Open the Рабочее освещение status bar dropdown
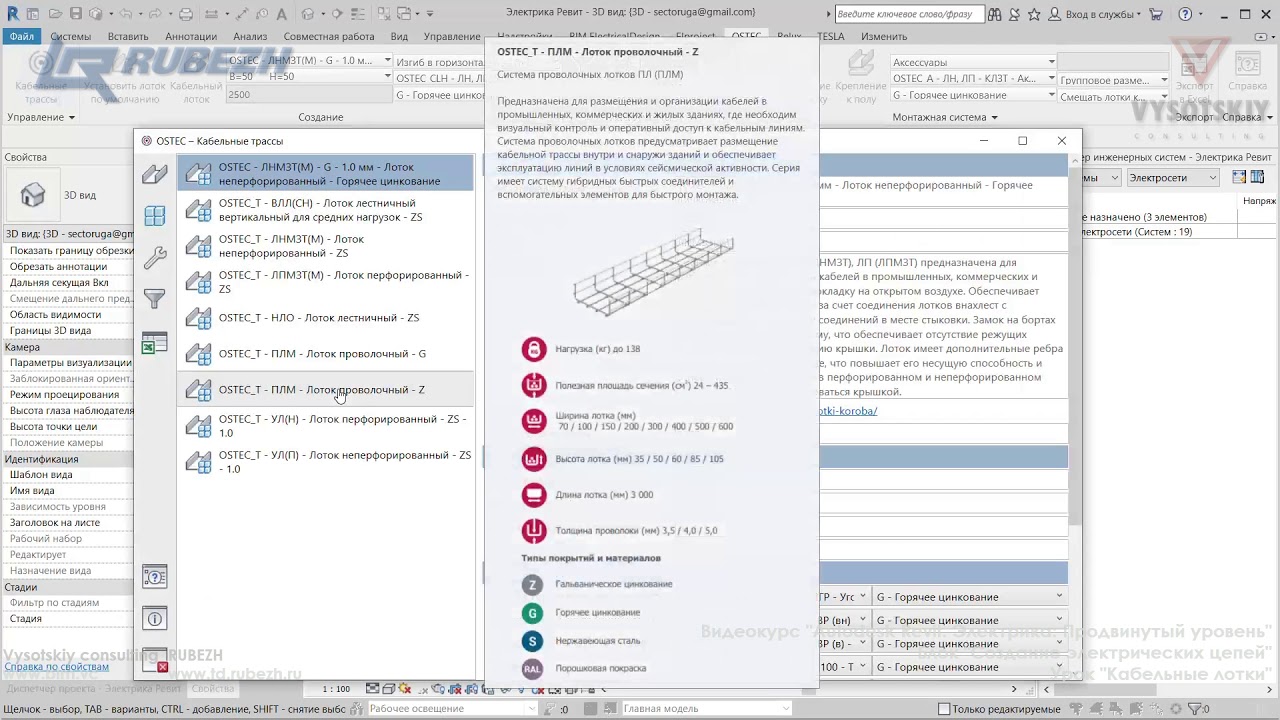The image size is (1280, 720). tap(453, 709)
